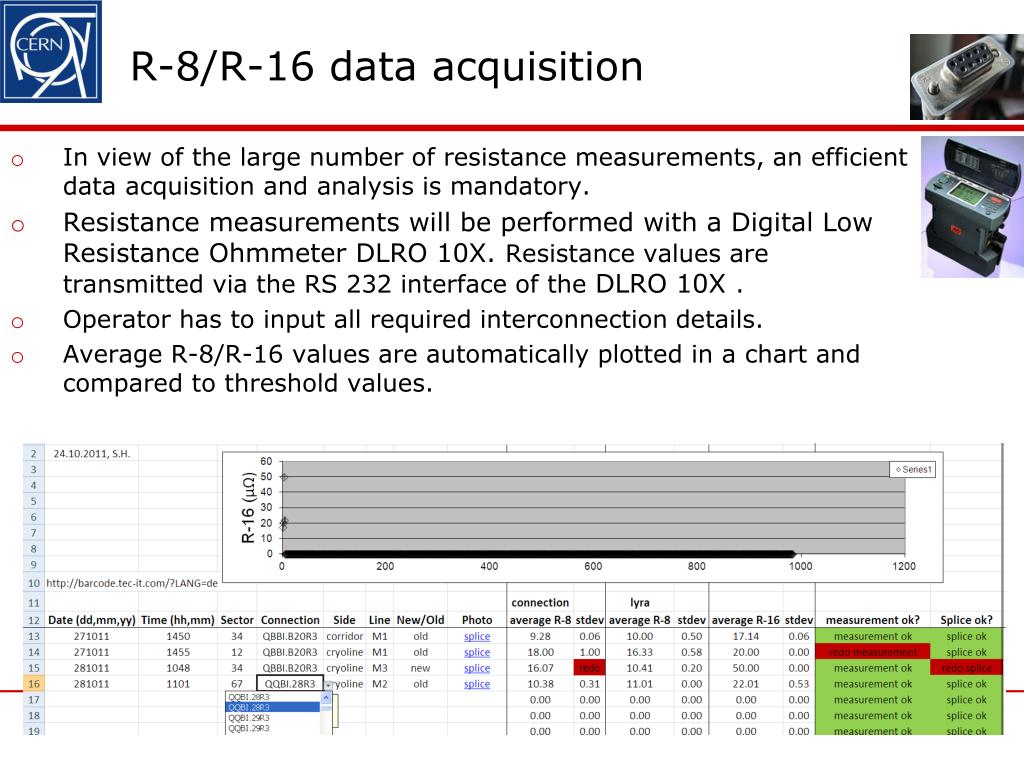Open the splice photo link in row 16
This screenshot has height=768, width=1024.
477,684
